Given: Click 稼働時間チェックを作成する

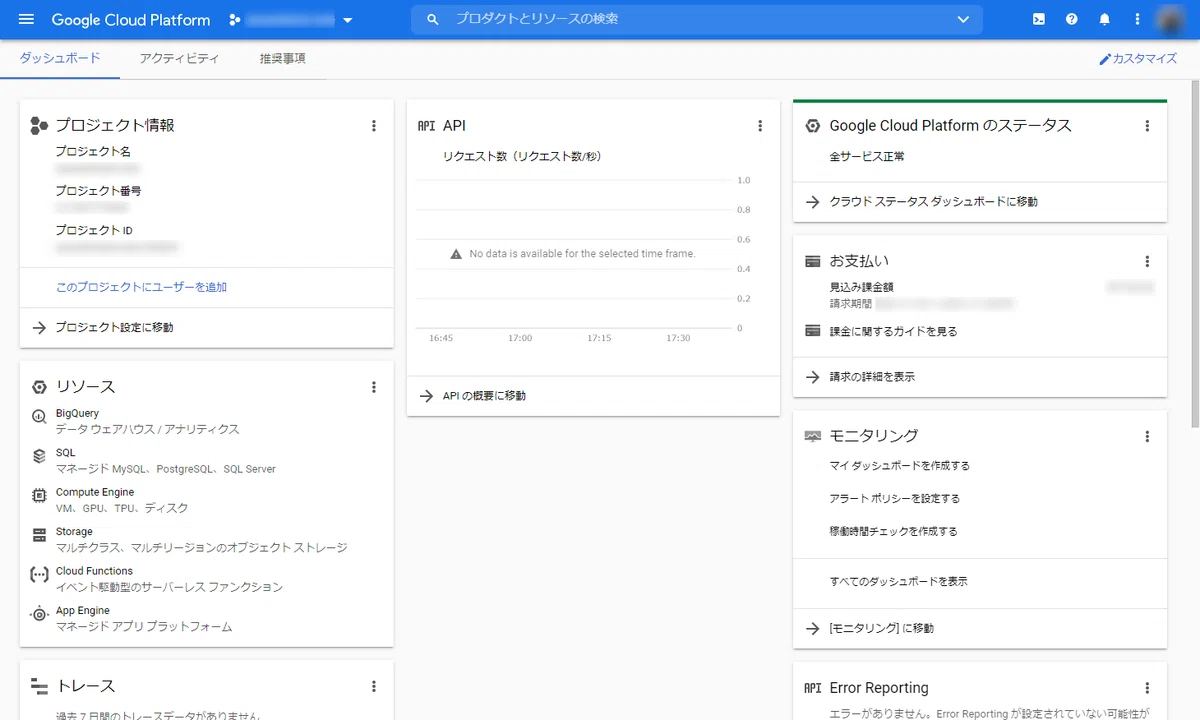Looking at the screenshot, I should (x=893, y=532).
